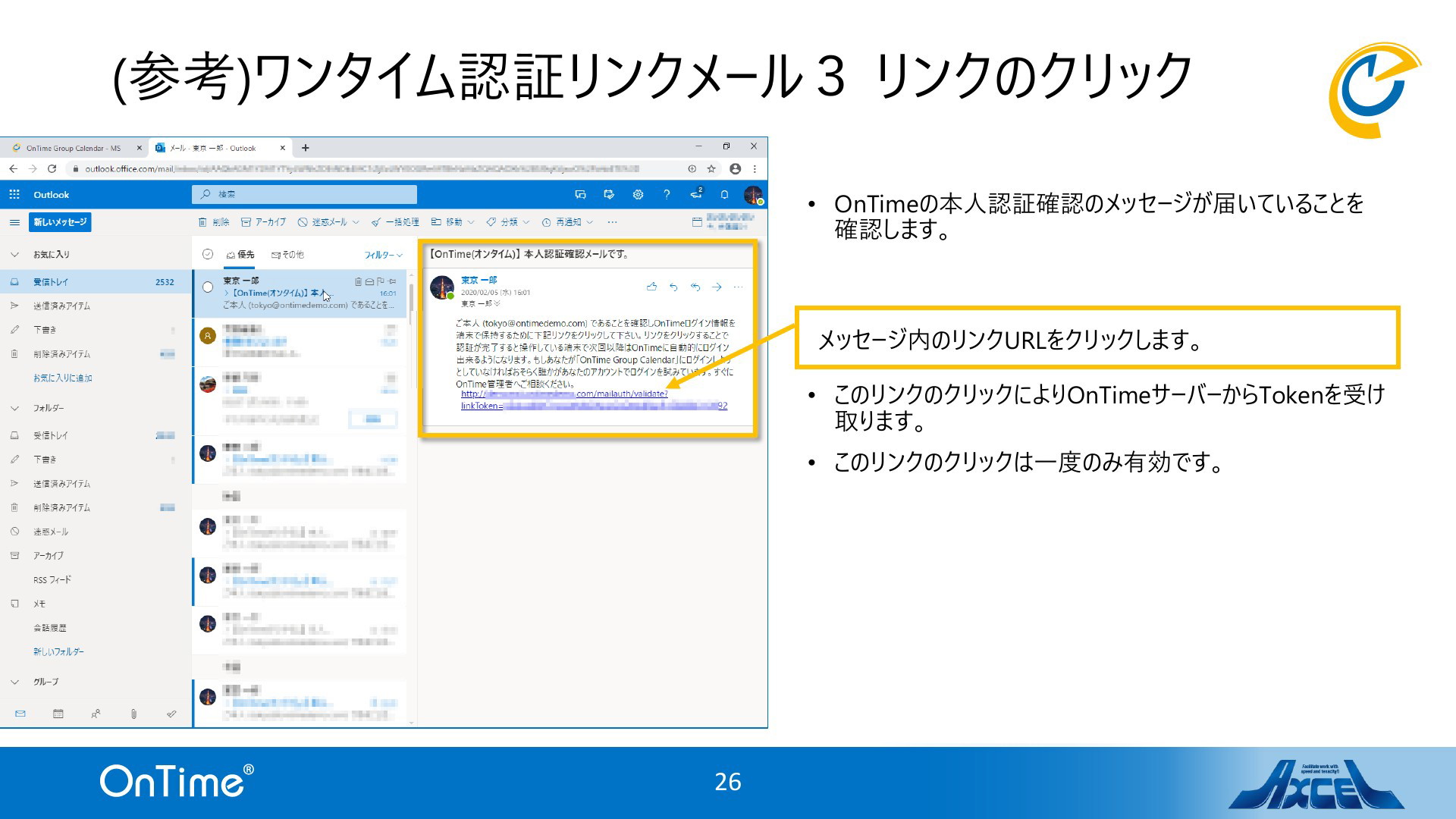Click sender name 東京 一郎 in reading pane
This screenshot has height=819, width=1456.
point(479,280)
